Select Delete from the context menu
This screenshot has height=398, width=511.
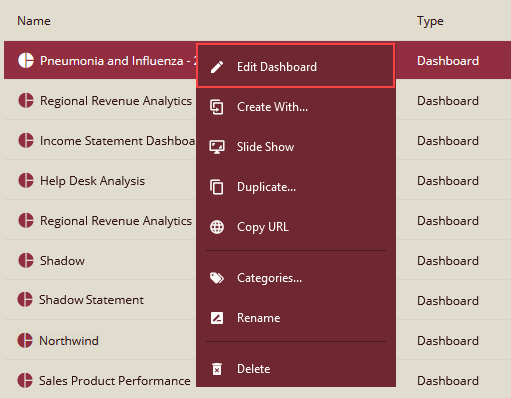[296, 369]
